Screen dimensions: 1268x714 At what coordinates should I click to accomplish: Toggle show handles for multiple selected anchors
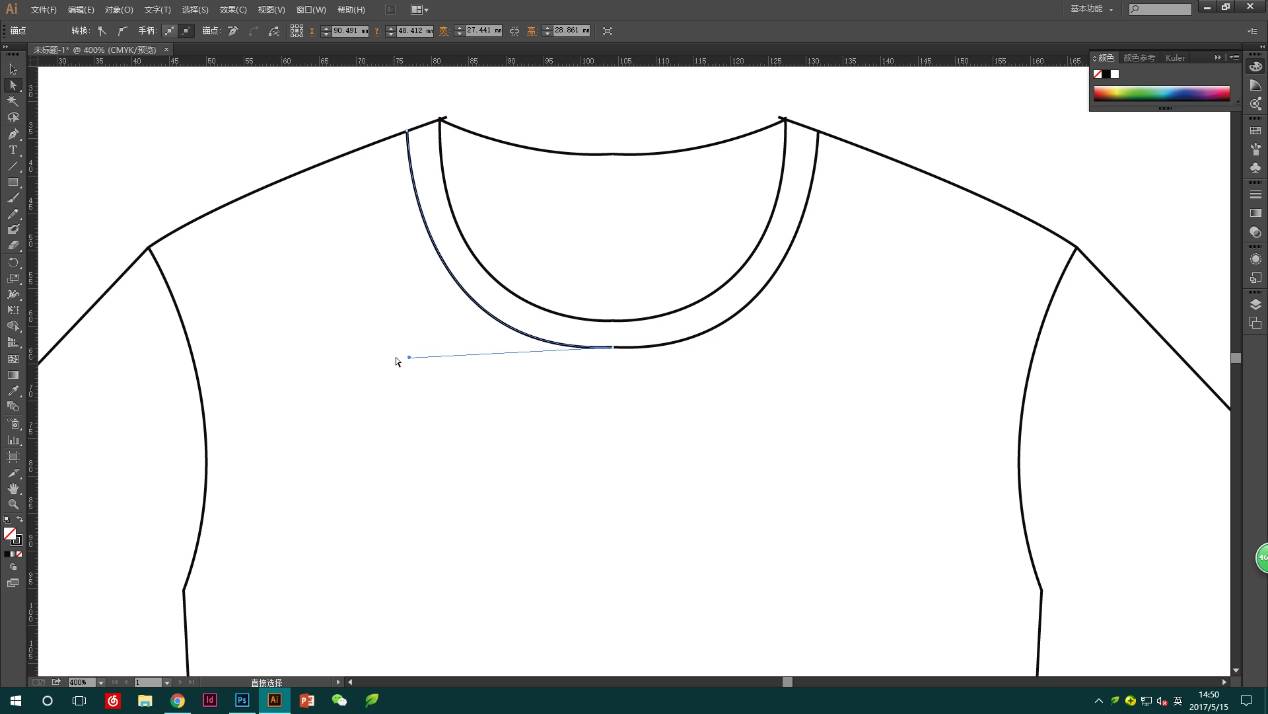[x=169, y=31]
